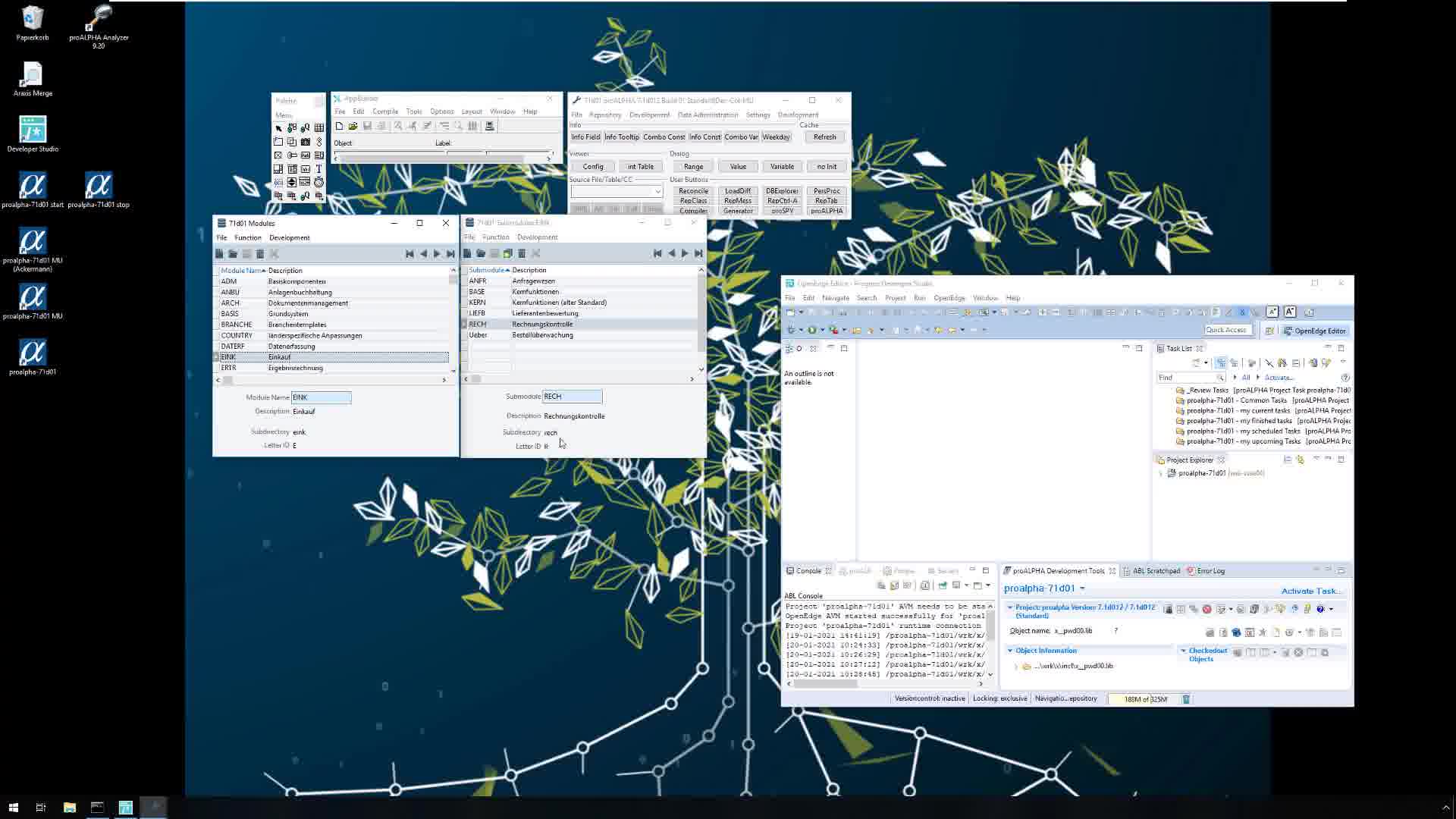Click the Refresh cache button
This screenshot has height=819, width=1456.
click(x=824, y=137)
